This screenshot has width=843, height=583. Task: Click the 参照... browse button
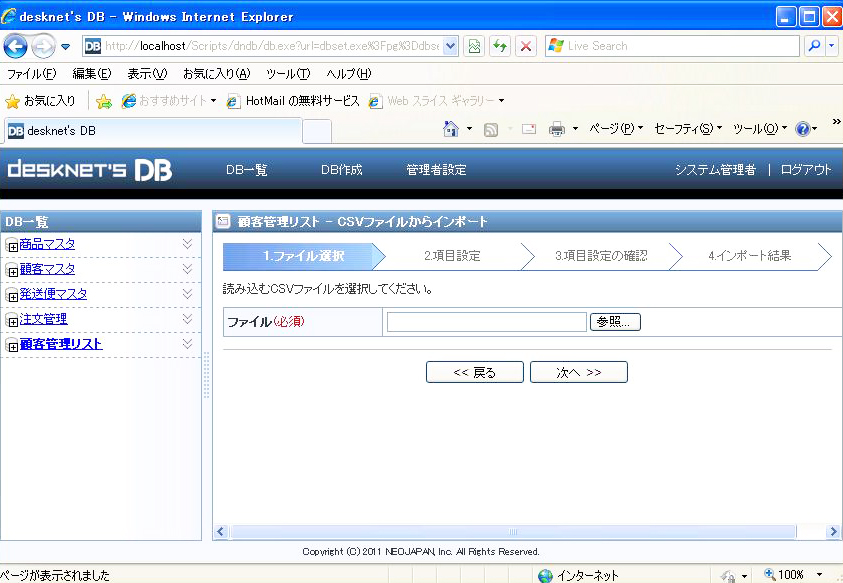[615, 322]
